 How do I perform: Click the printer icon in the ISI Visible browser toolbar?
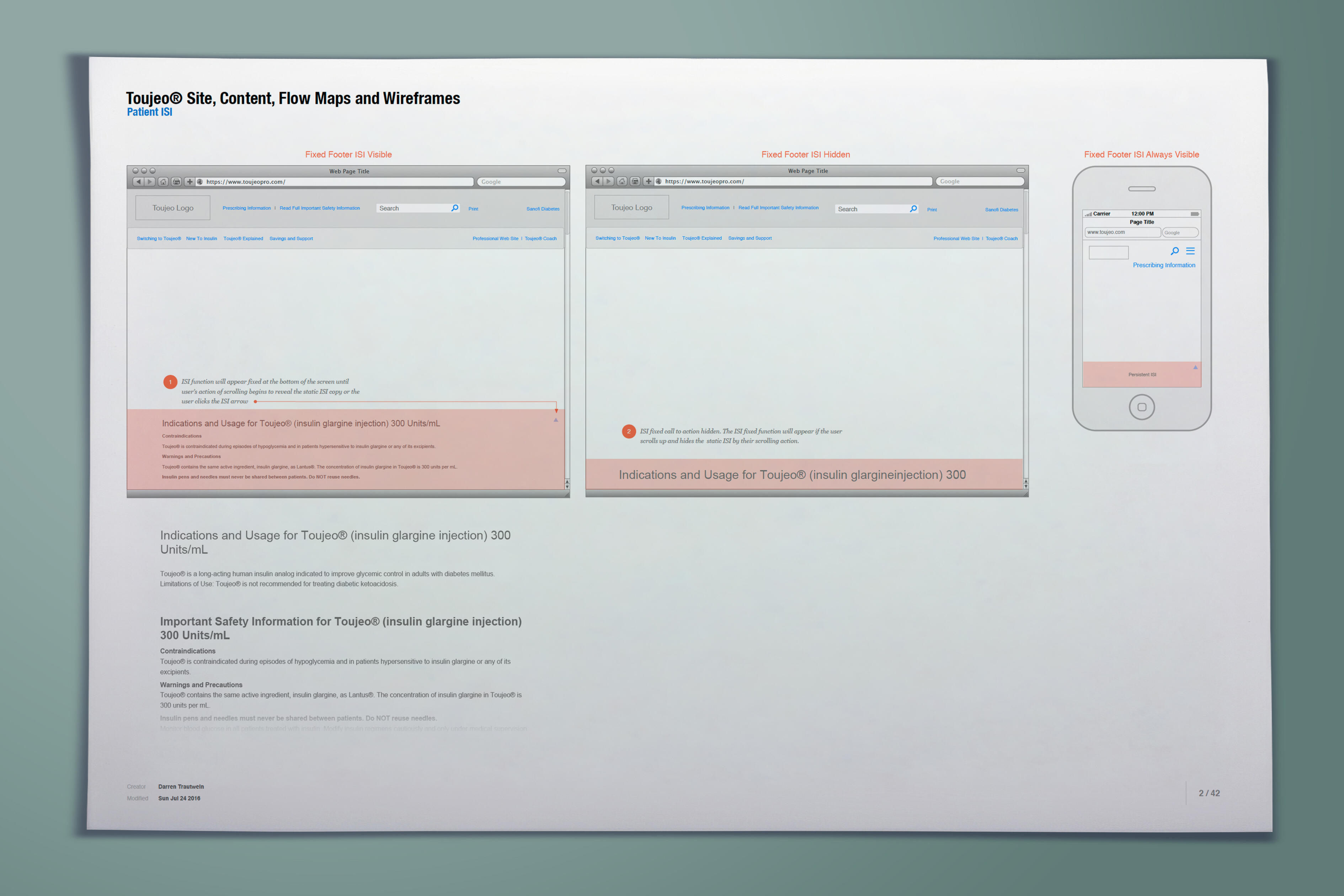[177, 182]
